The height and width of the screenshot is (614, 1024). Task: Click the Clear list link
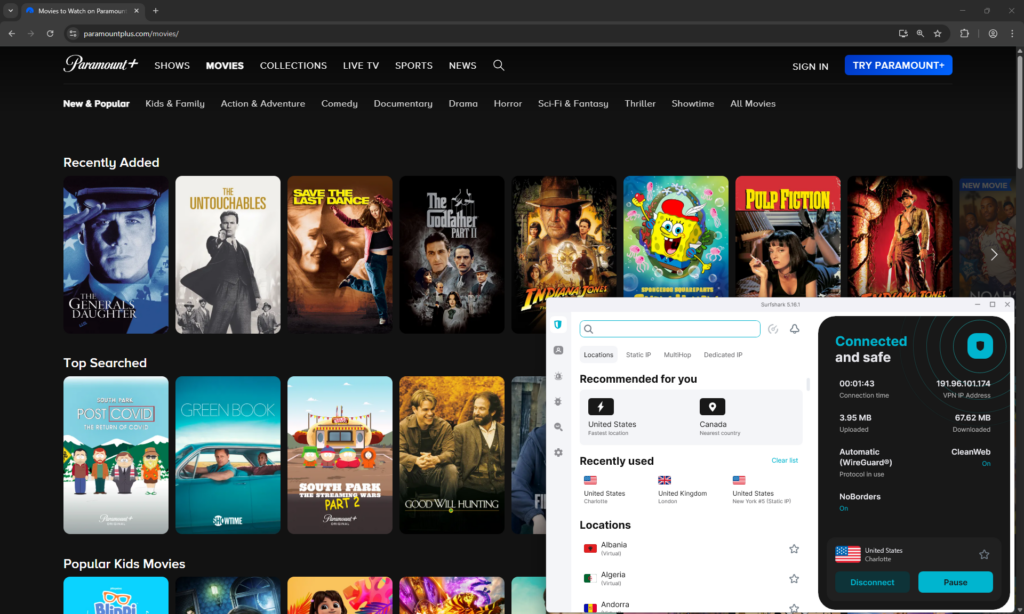[784, 460]
